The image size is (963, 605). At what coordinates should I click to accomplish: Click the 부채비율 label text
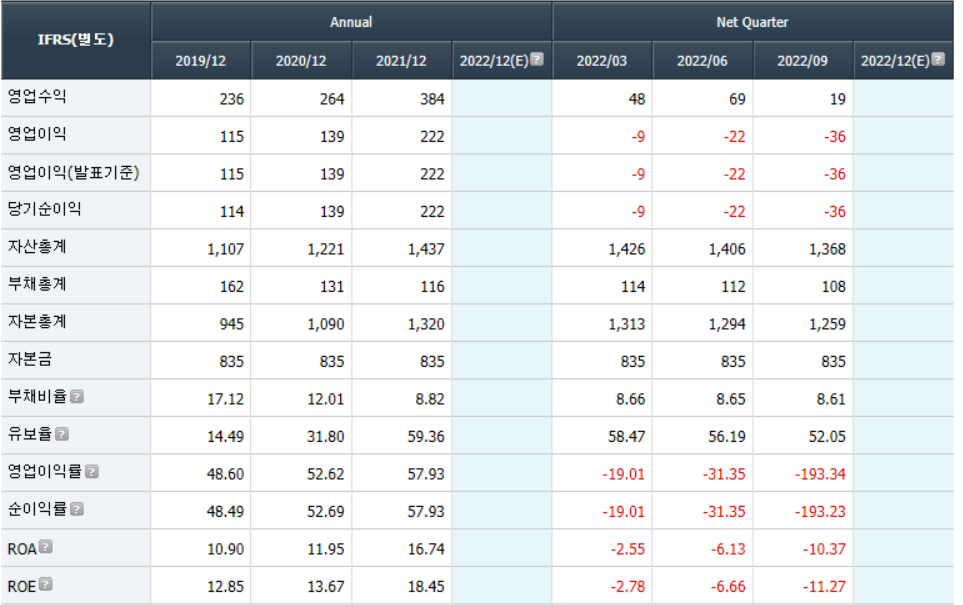(37, 396)
